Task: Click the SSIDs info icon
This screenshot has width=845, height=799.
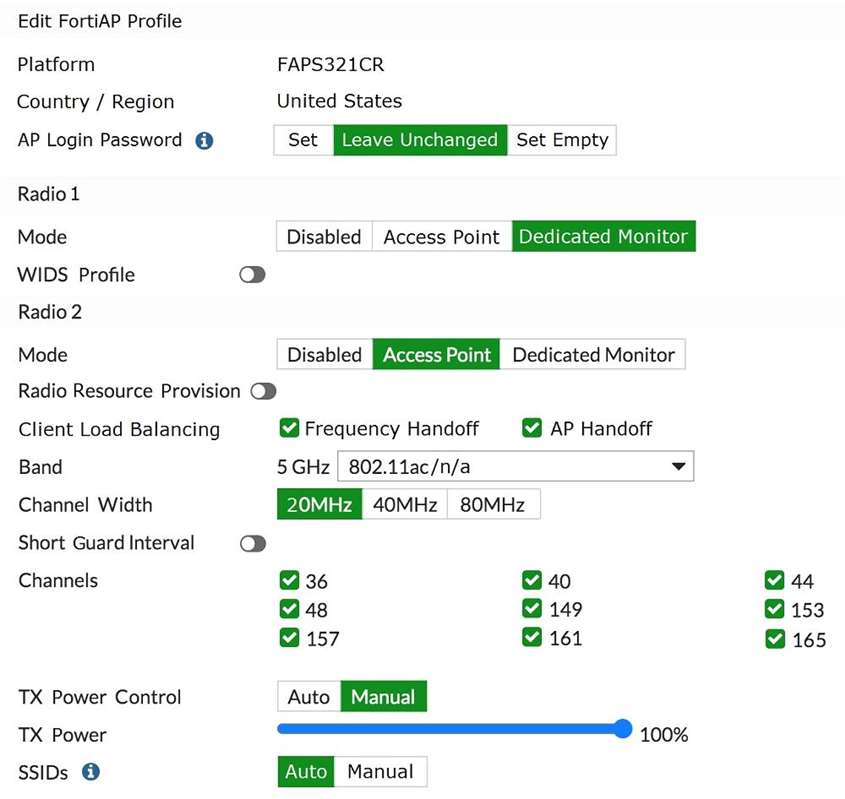Action: 91,772
